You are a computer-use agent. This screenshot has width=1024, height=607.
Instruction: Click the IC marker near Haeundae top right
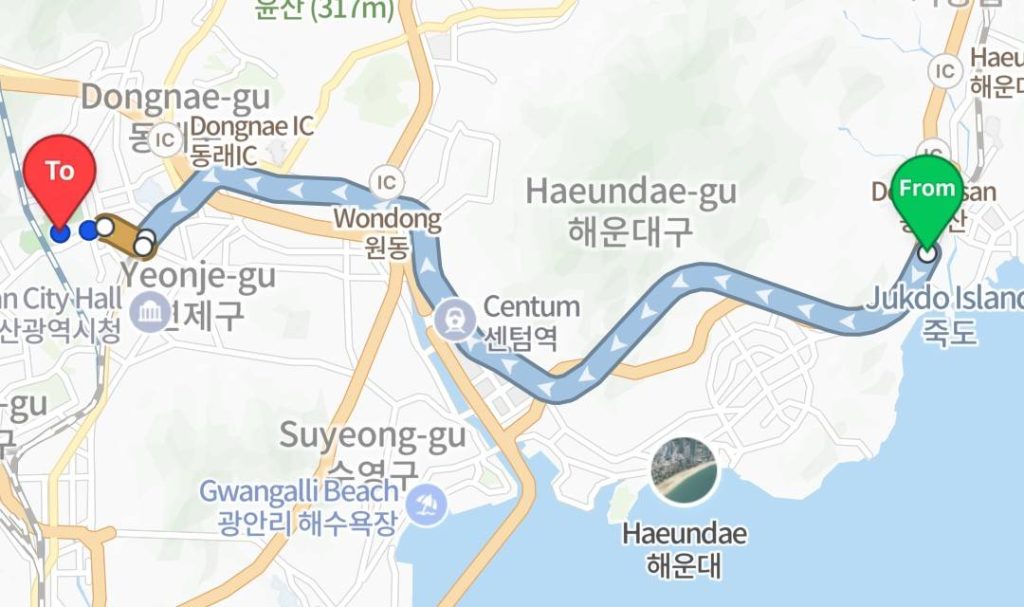coord(945,71)
